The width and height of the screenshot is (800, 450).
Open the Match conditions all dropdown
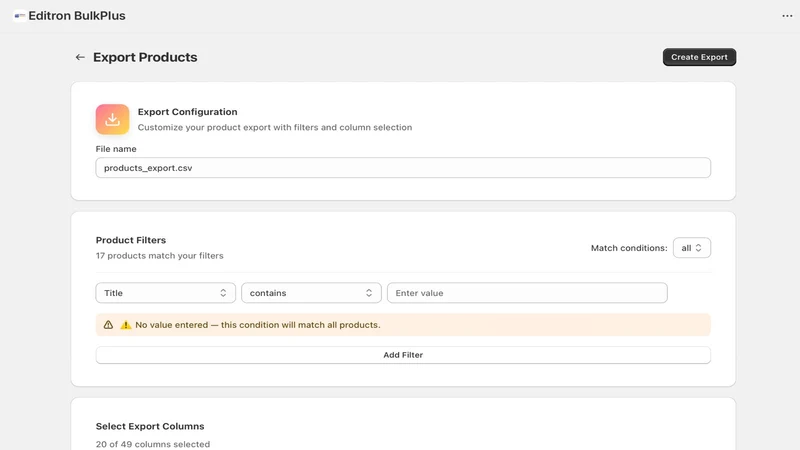coord(691,248)
